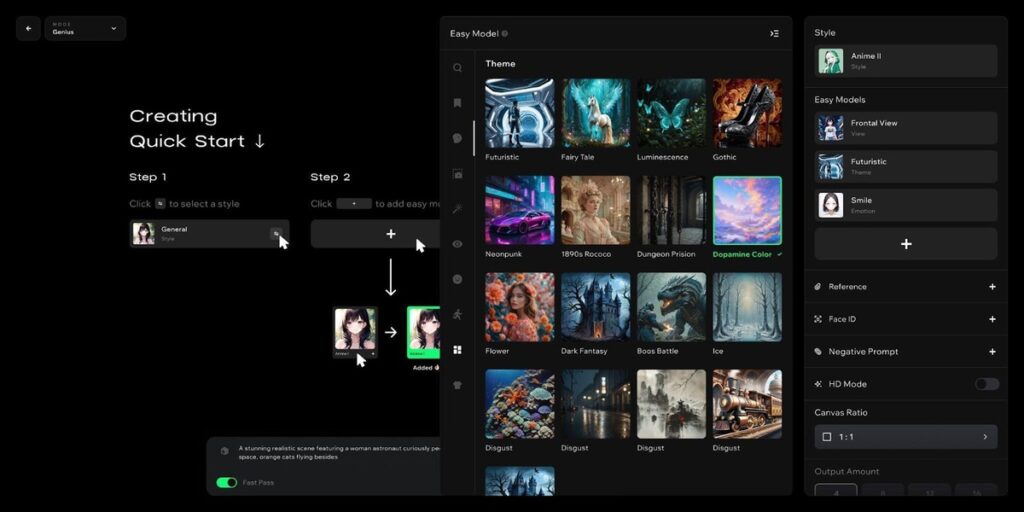Select the eye icon in sidebar
Image resolution: width=1024 pixels, height=512 pixels.
pos(457,244)
